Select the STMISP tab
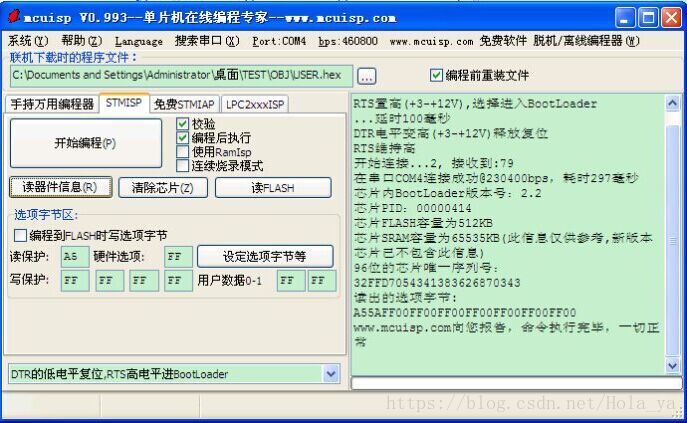This screenshot has height=423, width=687. 124,103
